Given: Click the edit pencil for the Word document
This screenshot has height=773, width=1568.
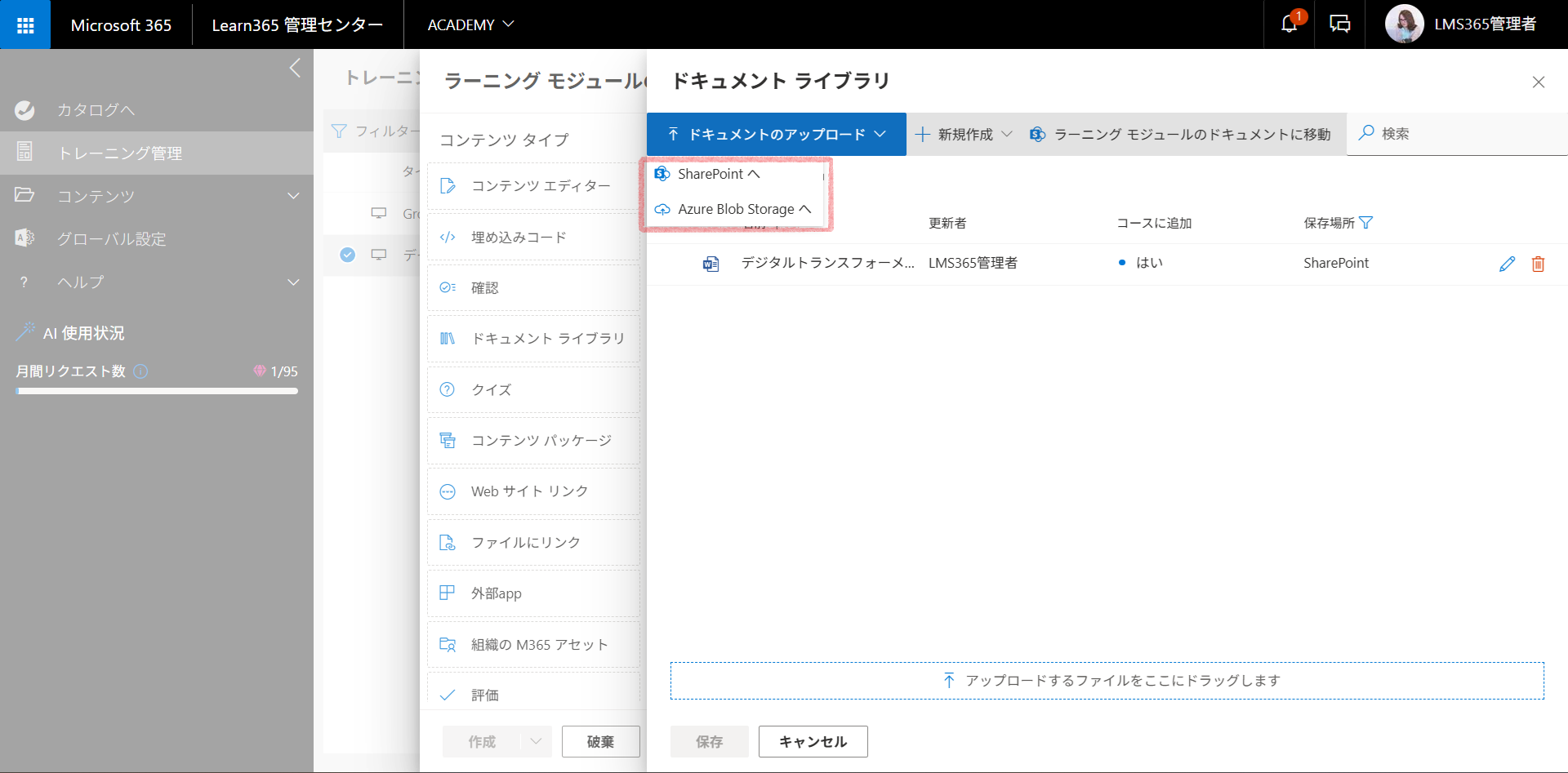Looking at the screenshot, I should (1508, 264).
